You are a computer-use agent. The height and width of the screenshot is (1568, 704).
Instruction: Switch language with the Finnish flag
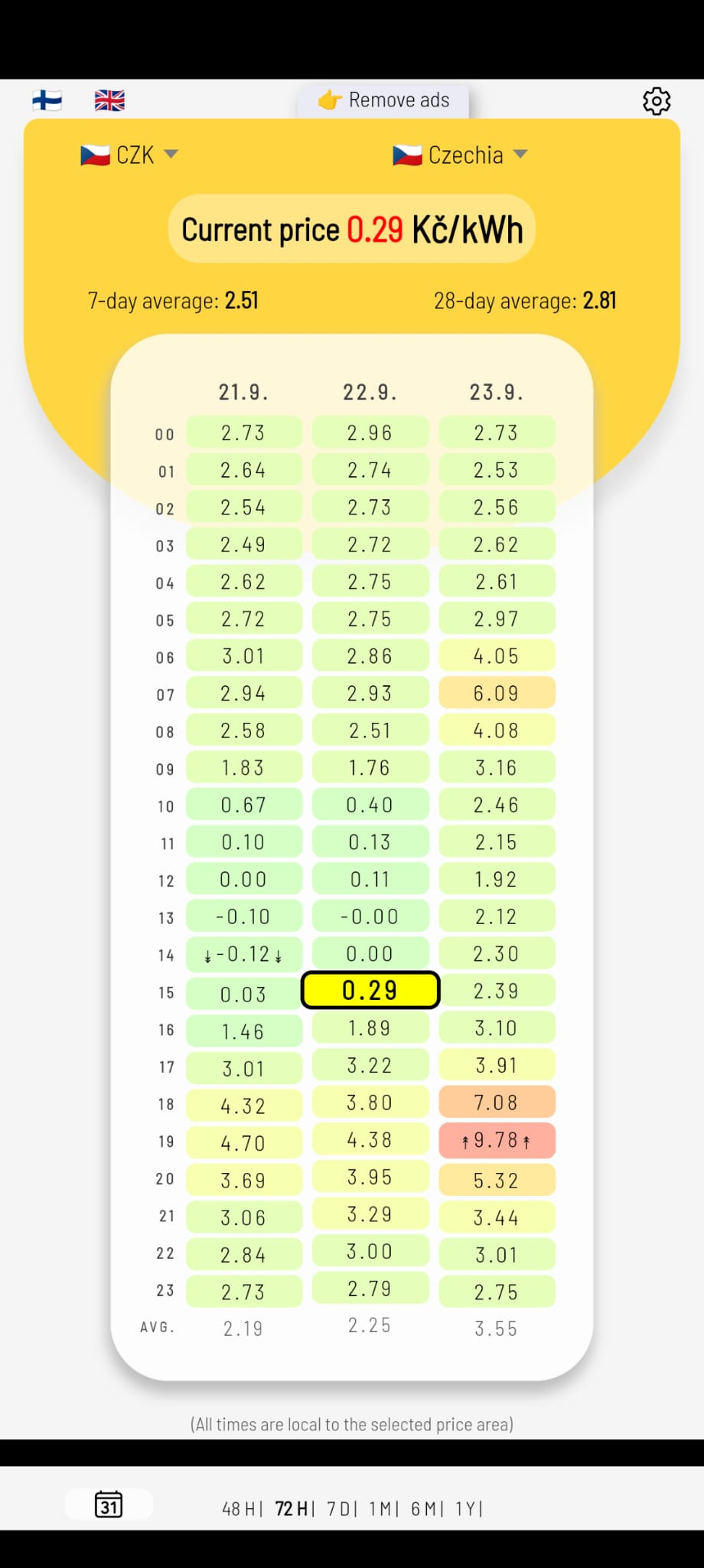pos(47,100)
